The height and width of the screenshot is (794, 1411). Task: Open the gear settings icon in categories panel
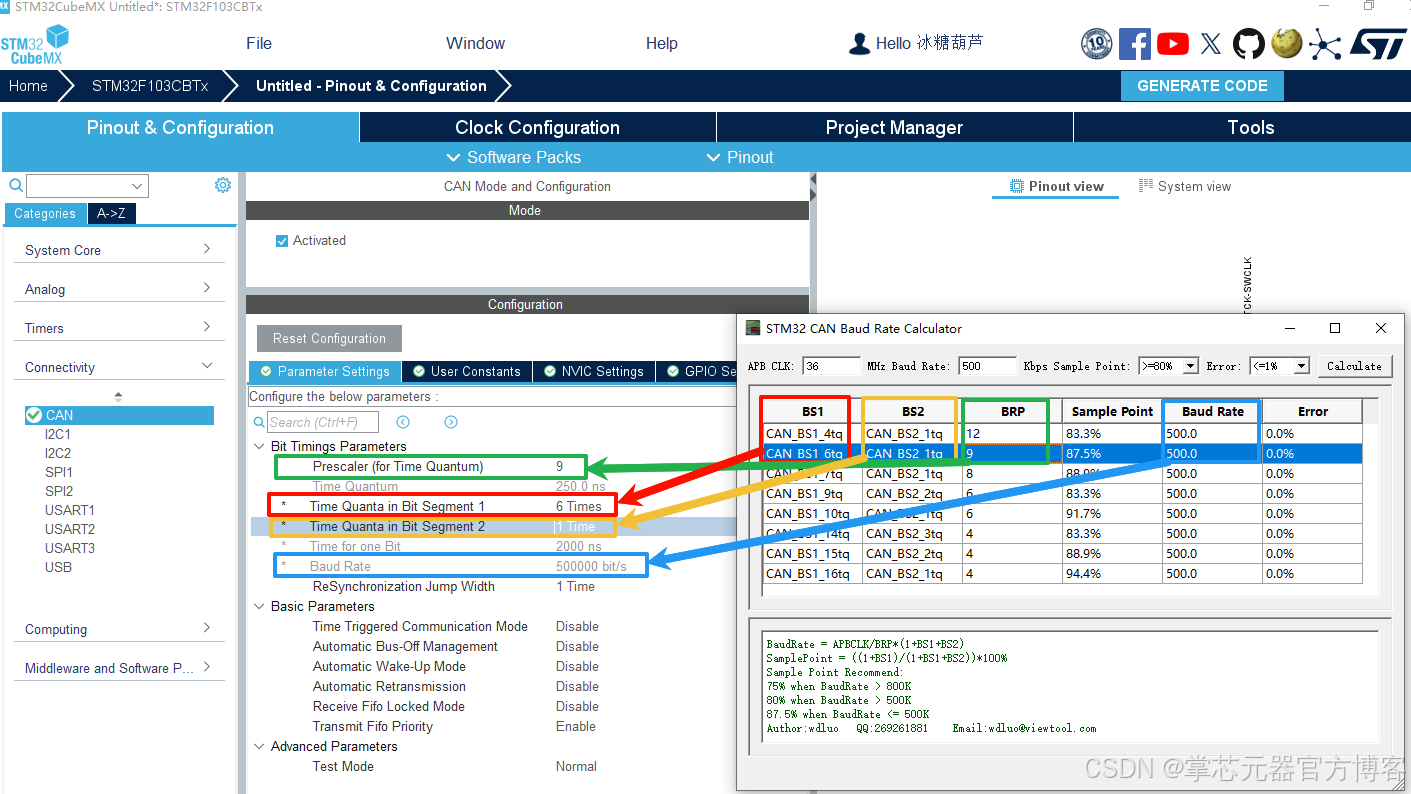point(223,185)
